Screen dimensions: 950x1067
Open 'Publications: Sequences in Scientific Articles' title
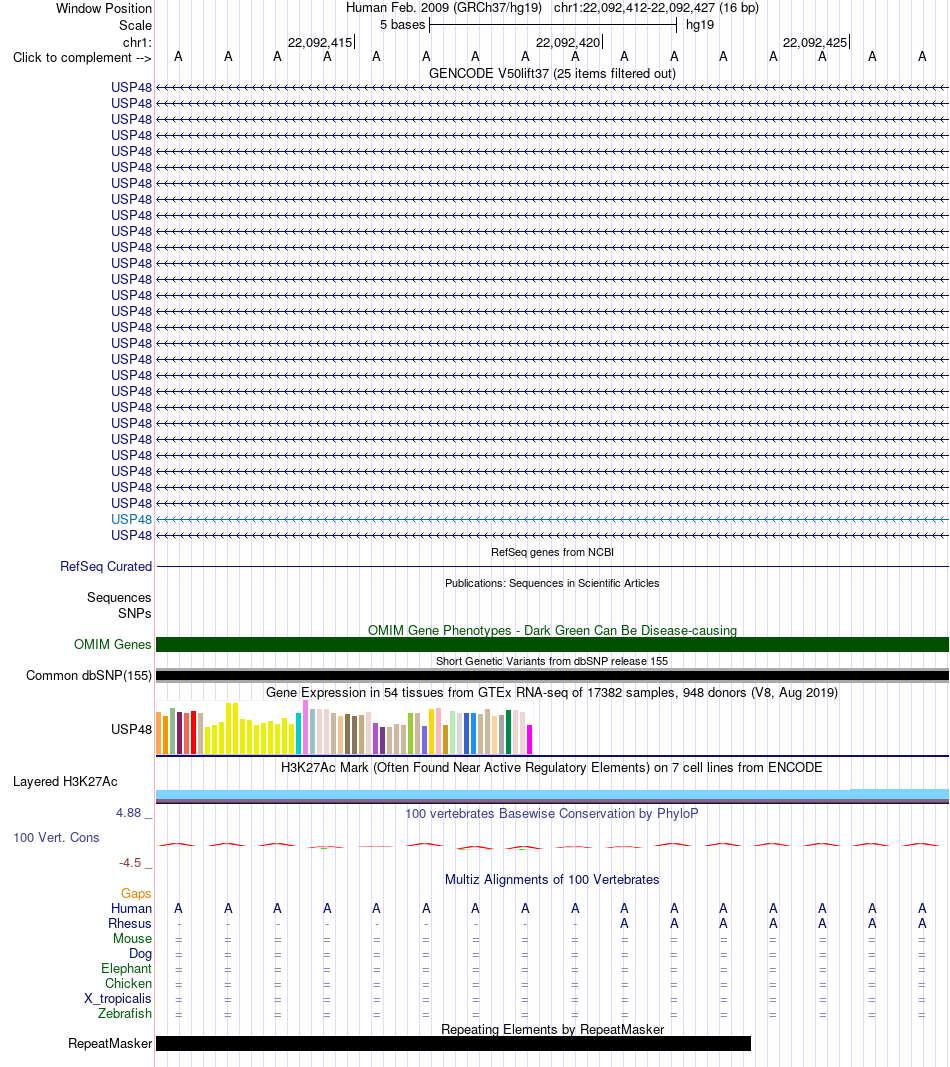[552, 583]
